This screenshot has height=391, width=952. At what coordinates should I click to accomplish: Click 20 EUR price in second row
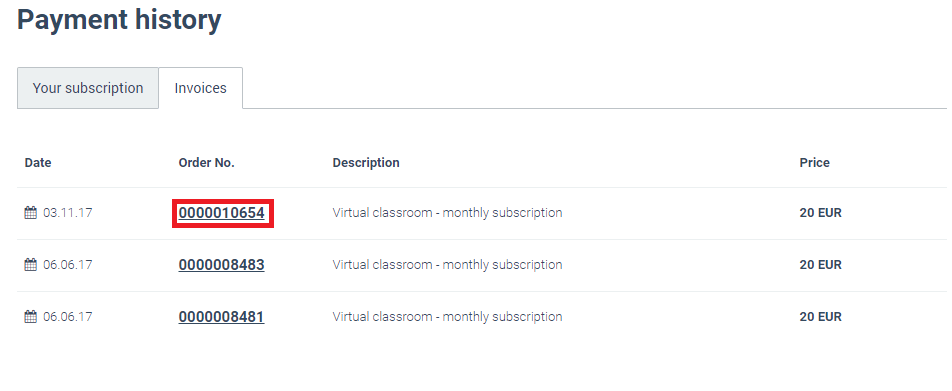click(x=820, y=265)
